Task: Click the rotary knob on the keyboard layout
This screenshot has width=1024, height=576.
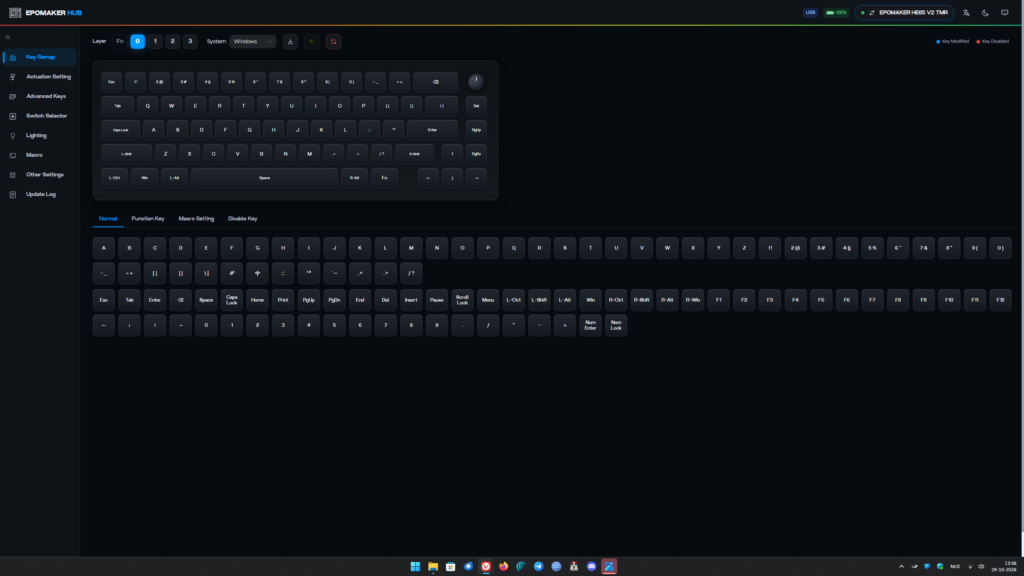Action: tap(476, 82)
